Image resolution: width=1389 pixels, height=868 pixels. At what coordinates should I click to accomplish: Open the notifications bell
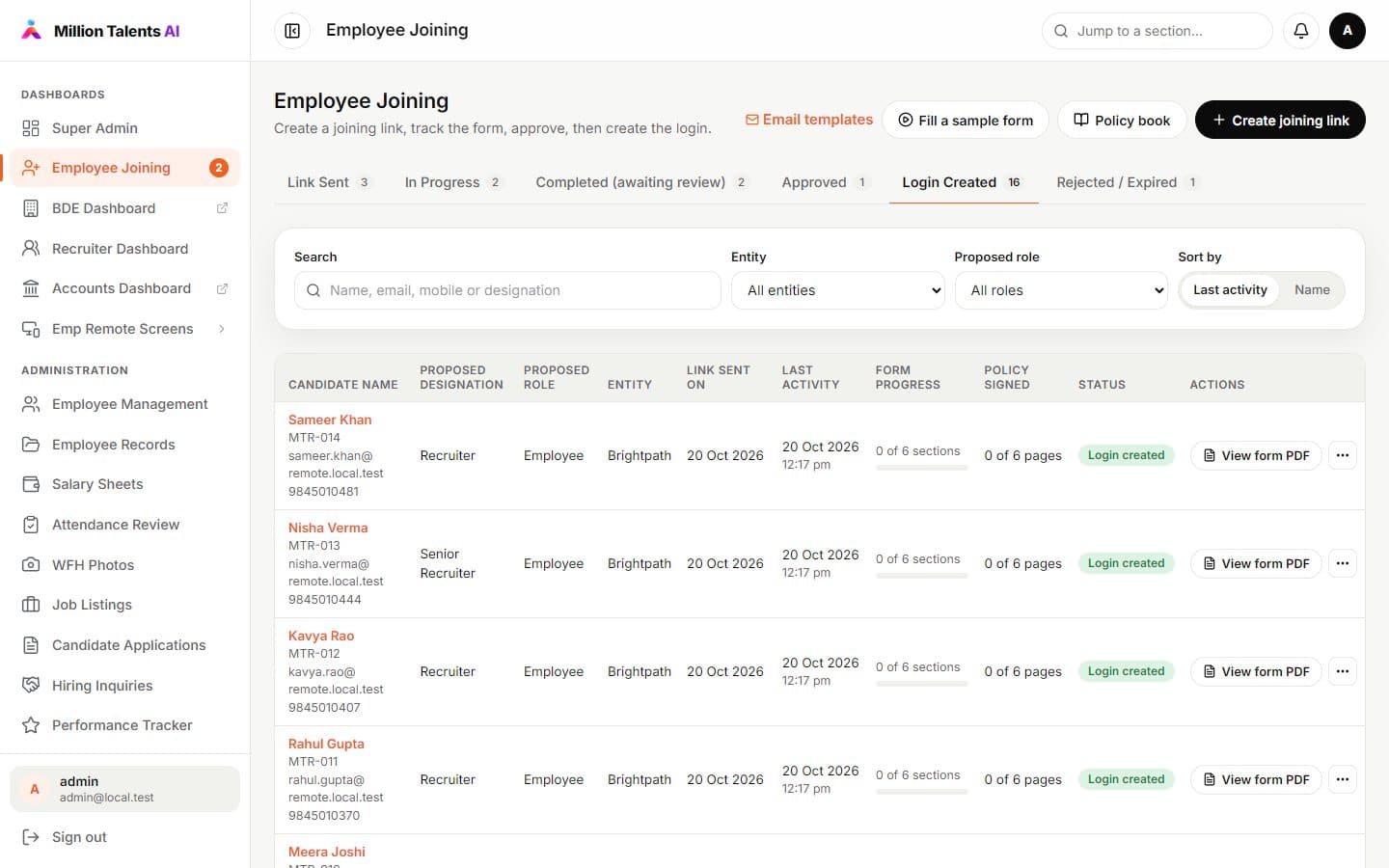(x=1301, y=31)
